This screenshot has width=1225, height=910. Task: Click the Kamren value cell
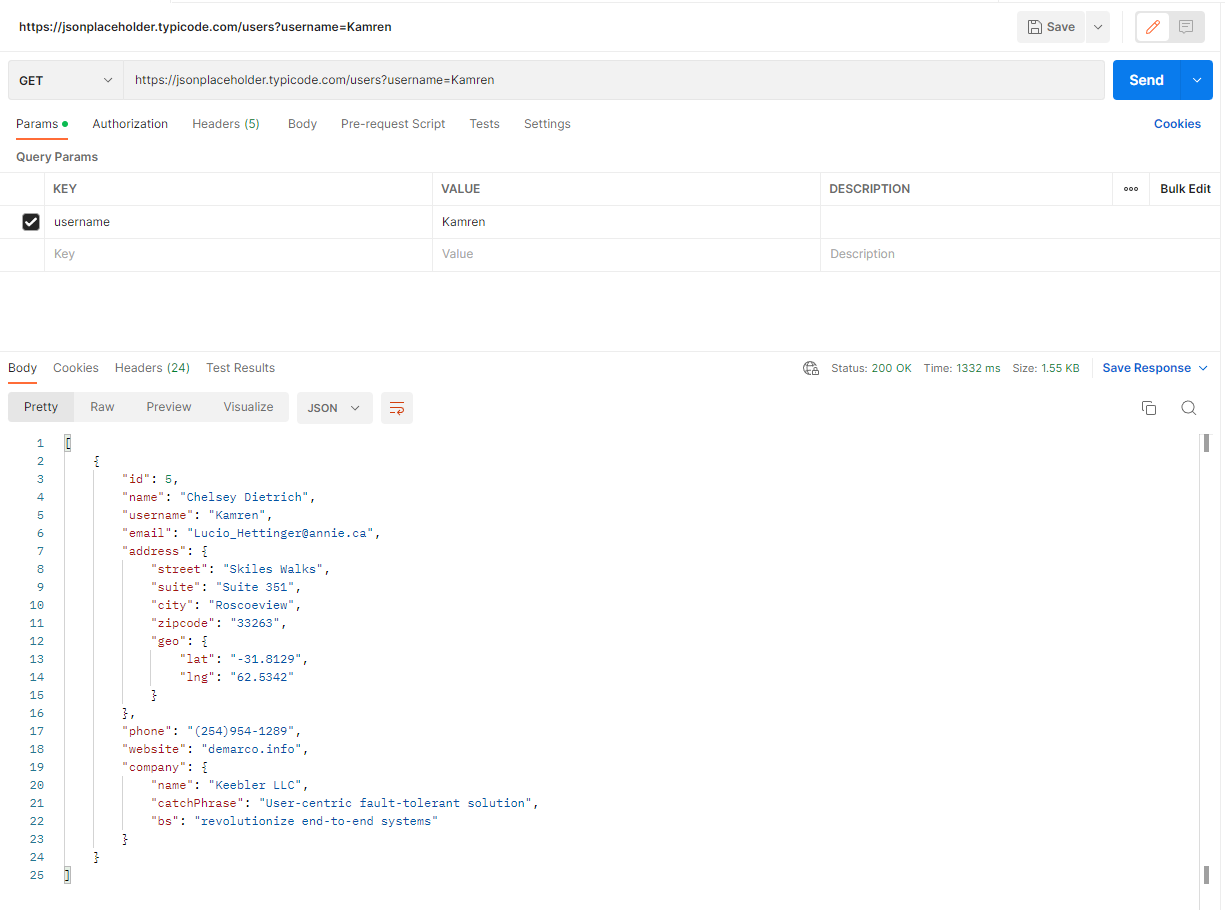pos(627,222)
